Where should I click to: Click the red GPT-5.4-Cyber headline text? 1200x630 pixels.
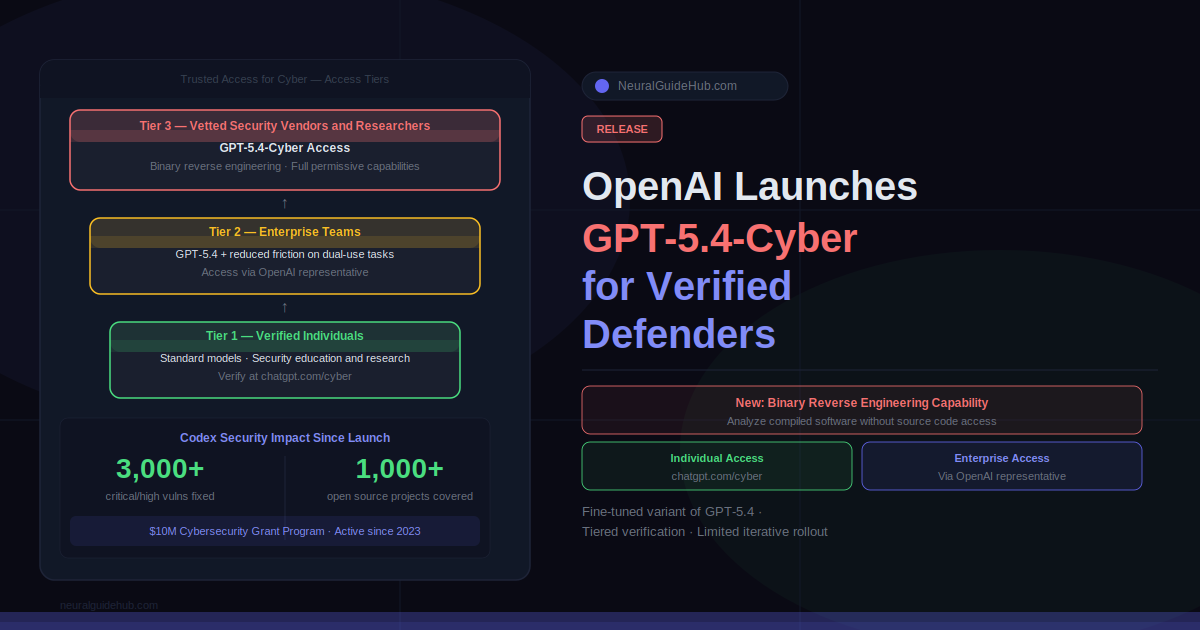(x=720, y=239)
